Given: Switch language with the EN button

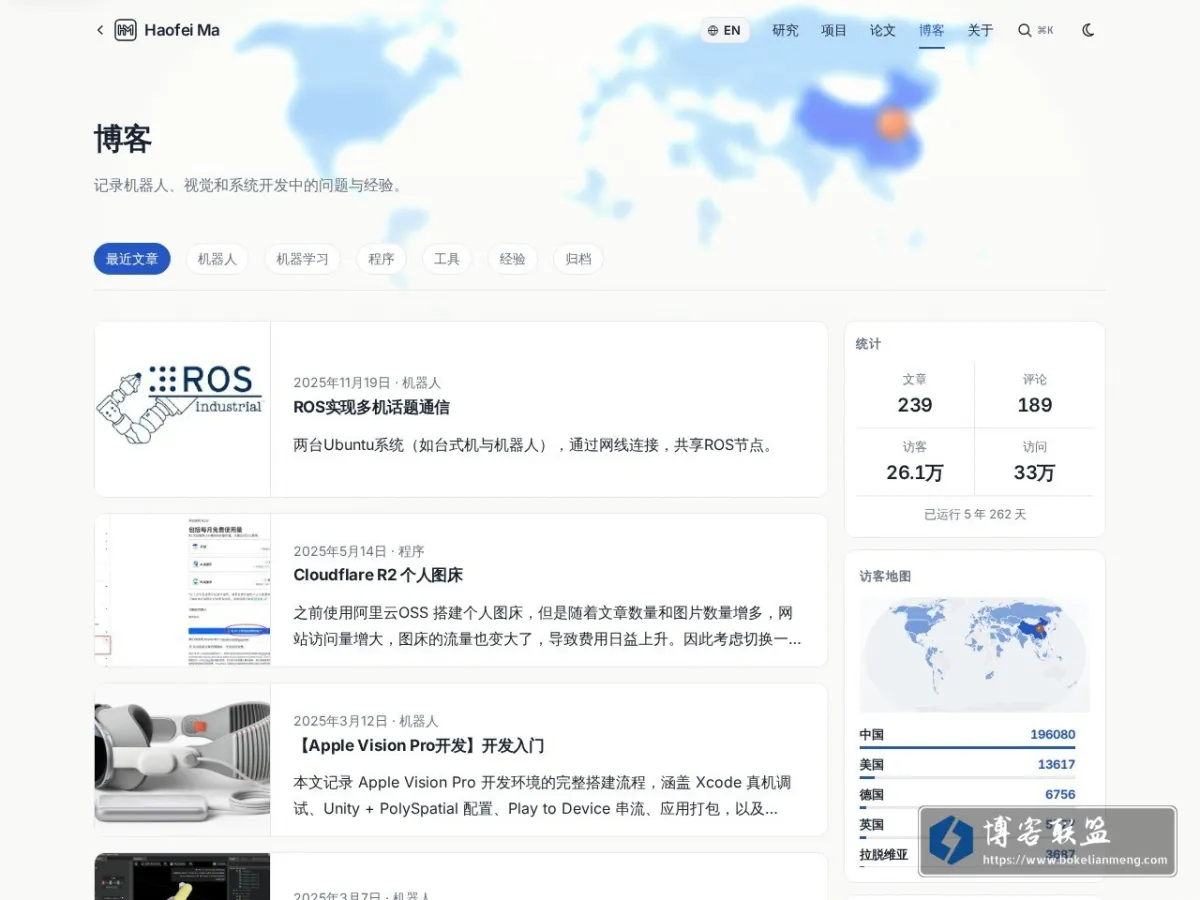Looking at the screenshot, I should click(725, 30).
